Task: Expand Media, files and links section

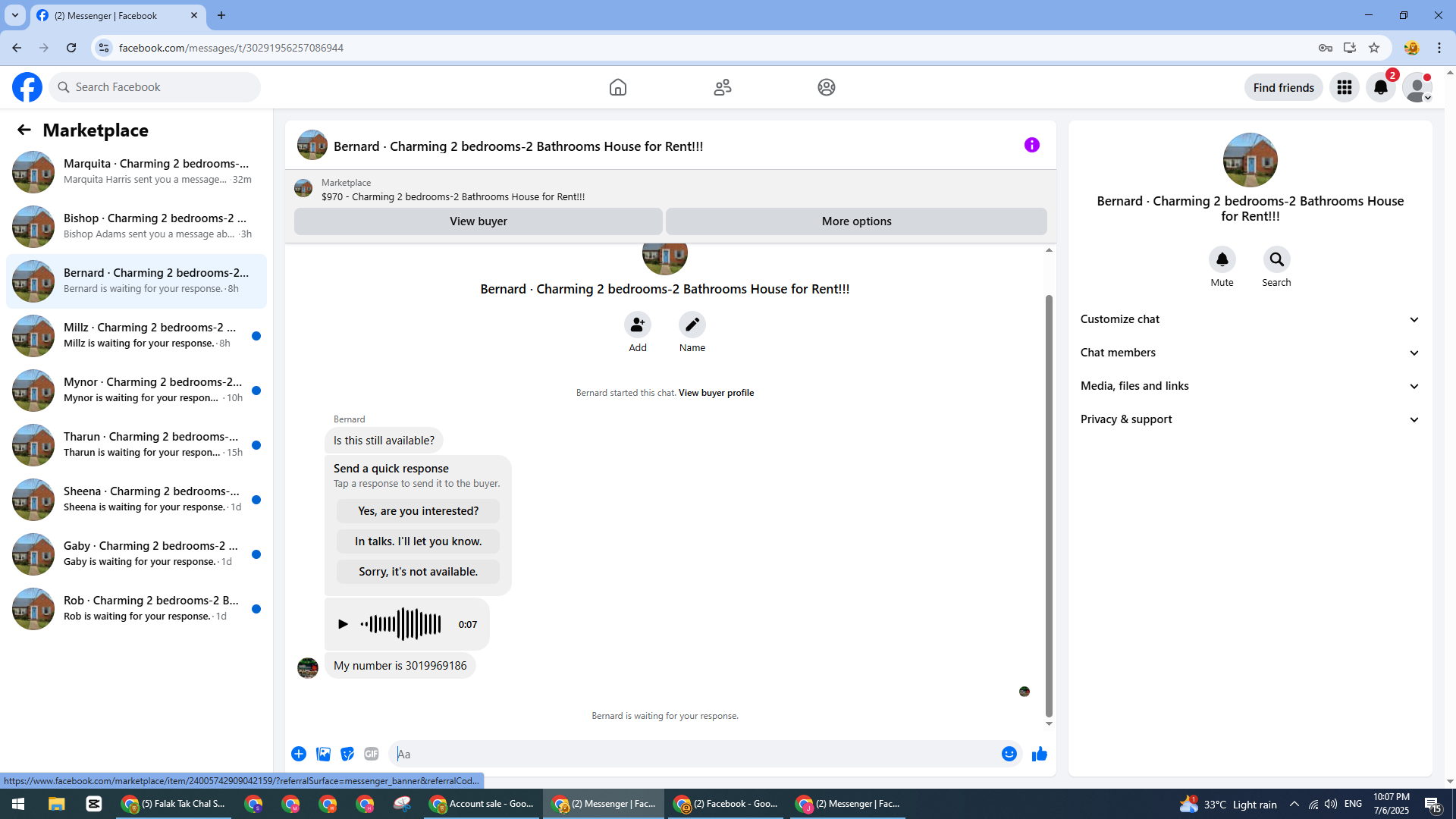Action: pos(1249,386)
